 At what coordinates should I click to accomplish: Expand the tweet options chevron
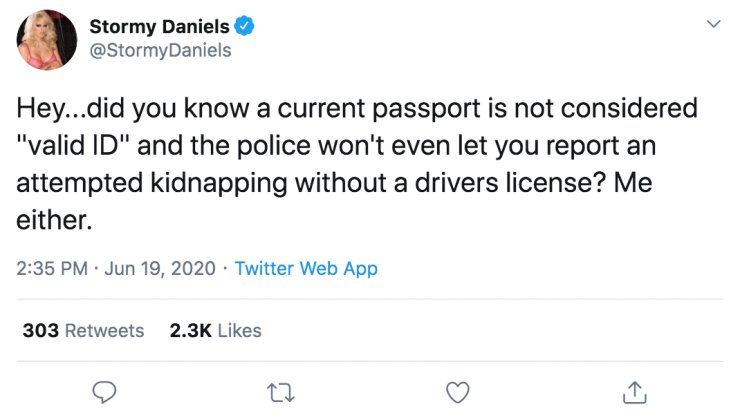tap(714, 24)
